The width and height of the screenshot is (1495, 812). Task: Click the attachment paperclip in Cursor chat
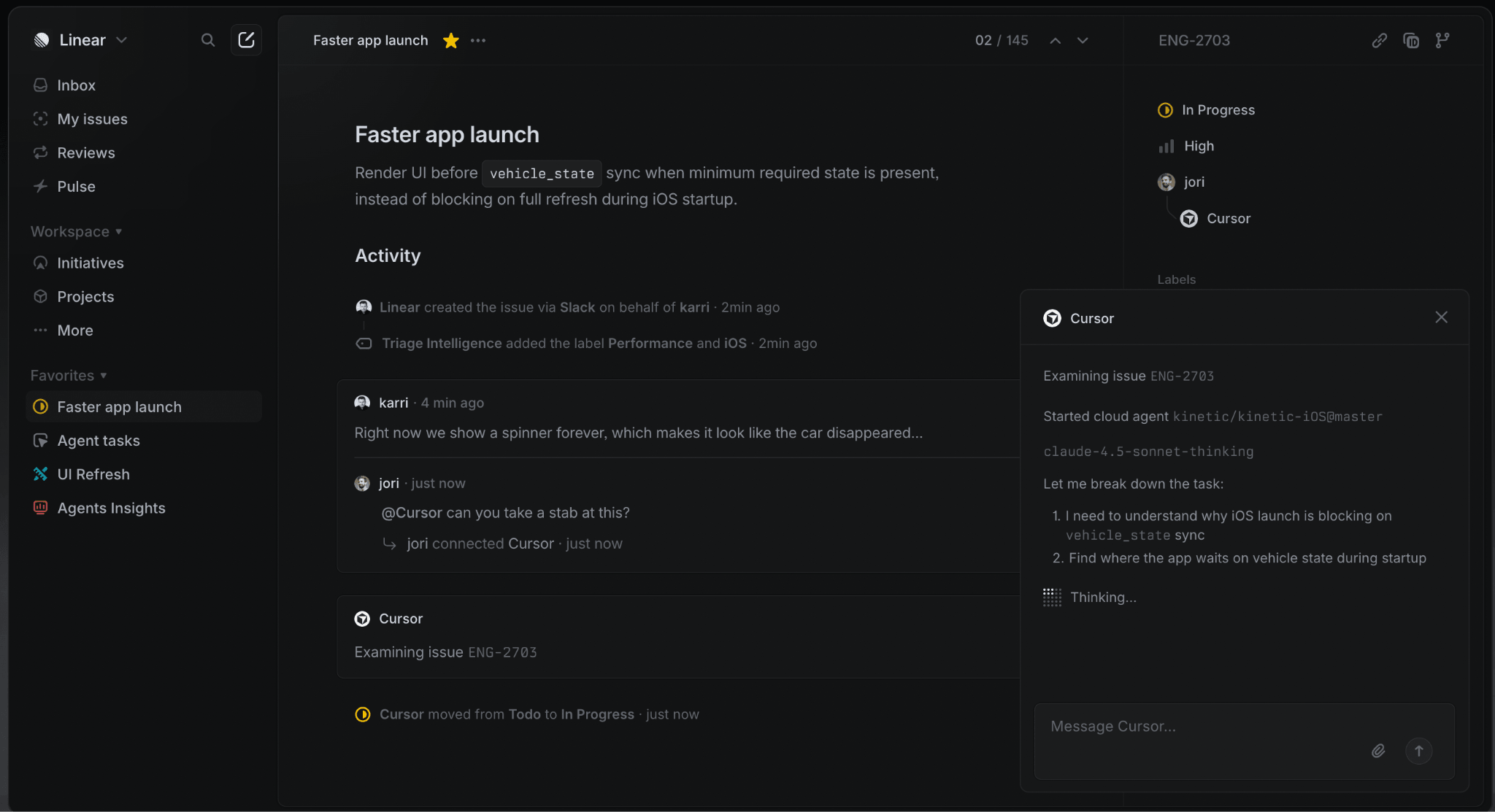[x=1378, y=751]
